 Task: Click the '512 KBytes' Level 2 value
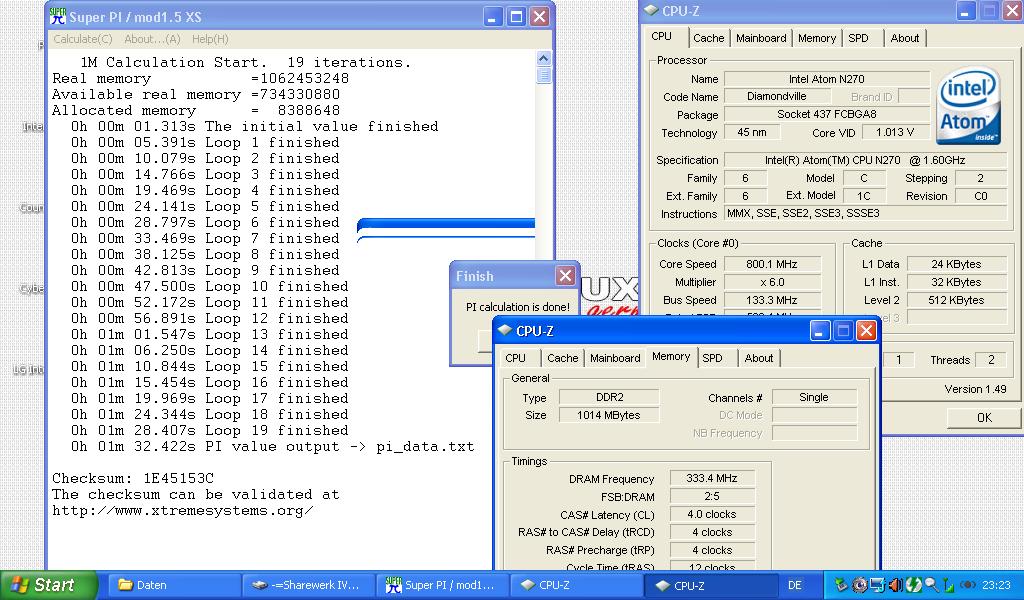click(x=956, y=300)
